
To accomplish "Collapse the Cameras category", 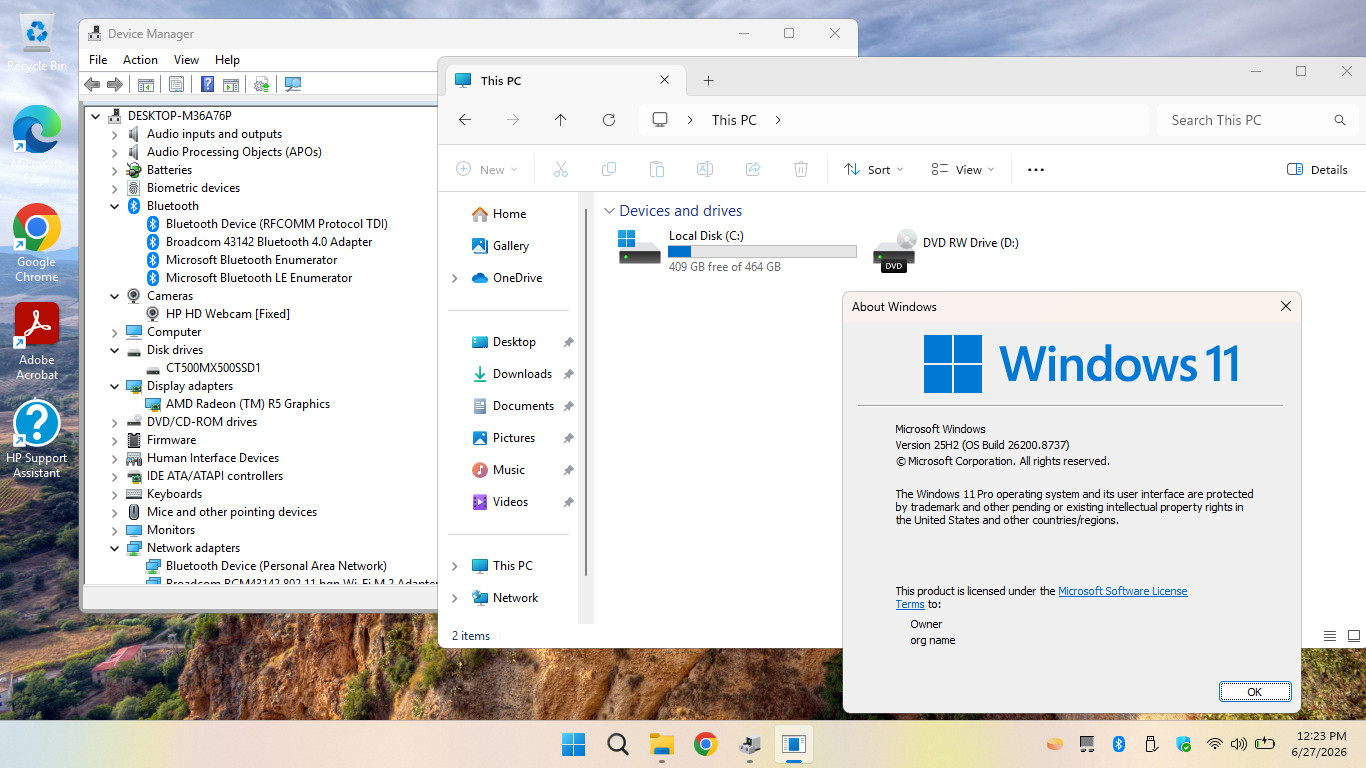I will (x=115, y=296).
